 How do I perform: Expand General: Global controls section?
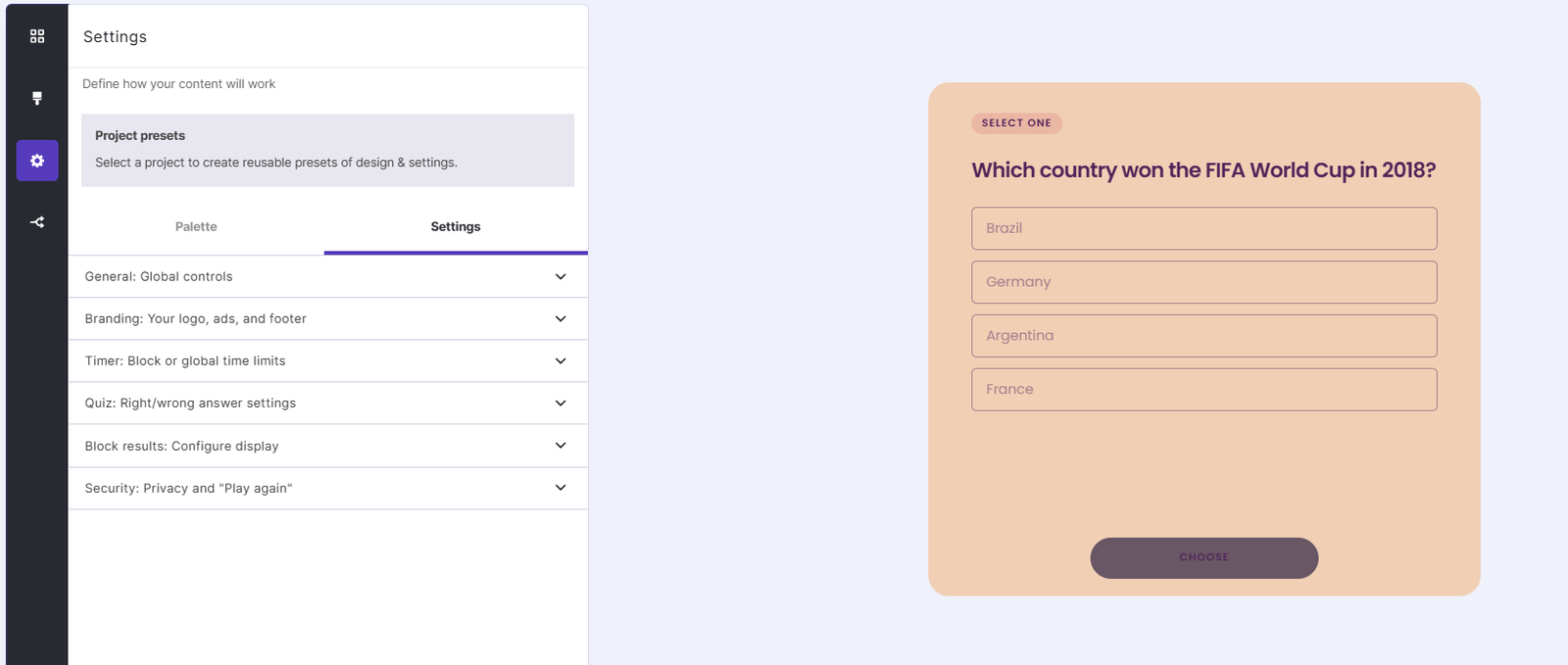click(x=327, y=276)
